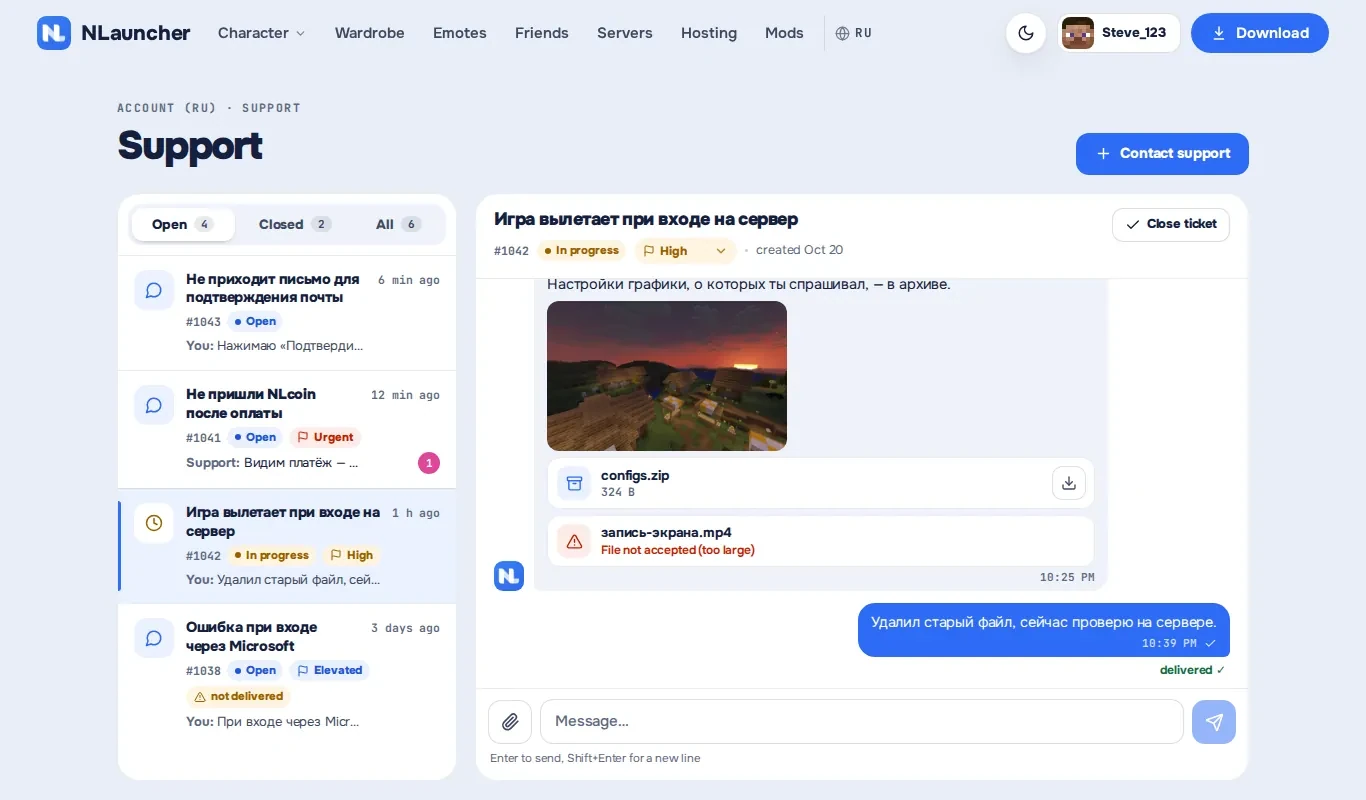
Task: Click chat bubble icon of ticket #1041
Action: pos(154,405)
